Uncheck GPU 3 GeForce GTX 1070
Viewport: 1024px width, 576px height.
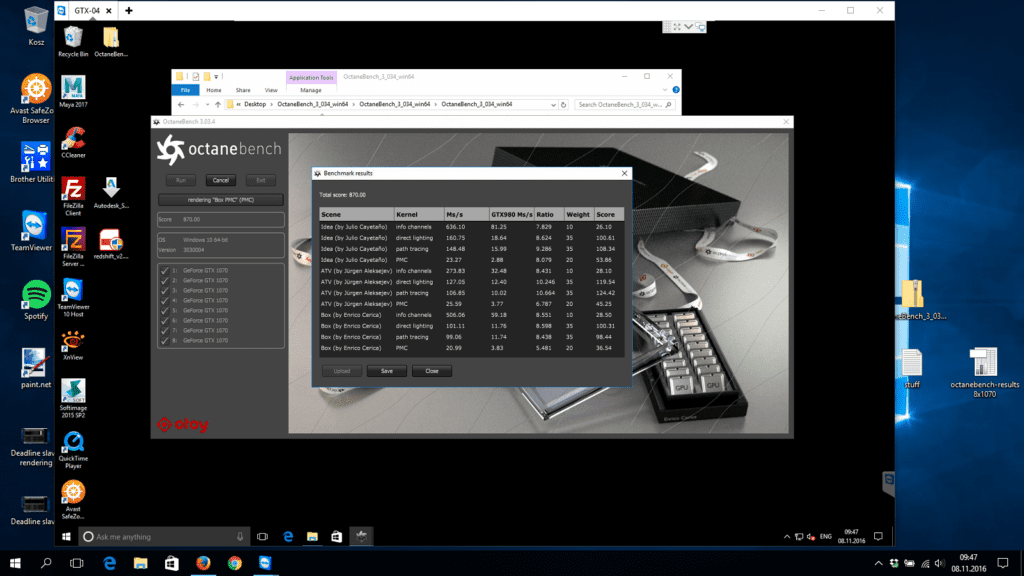tap(165, 291)
